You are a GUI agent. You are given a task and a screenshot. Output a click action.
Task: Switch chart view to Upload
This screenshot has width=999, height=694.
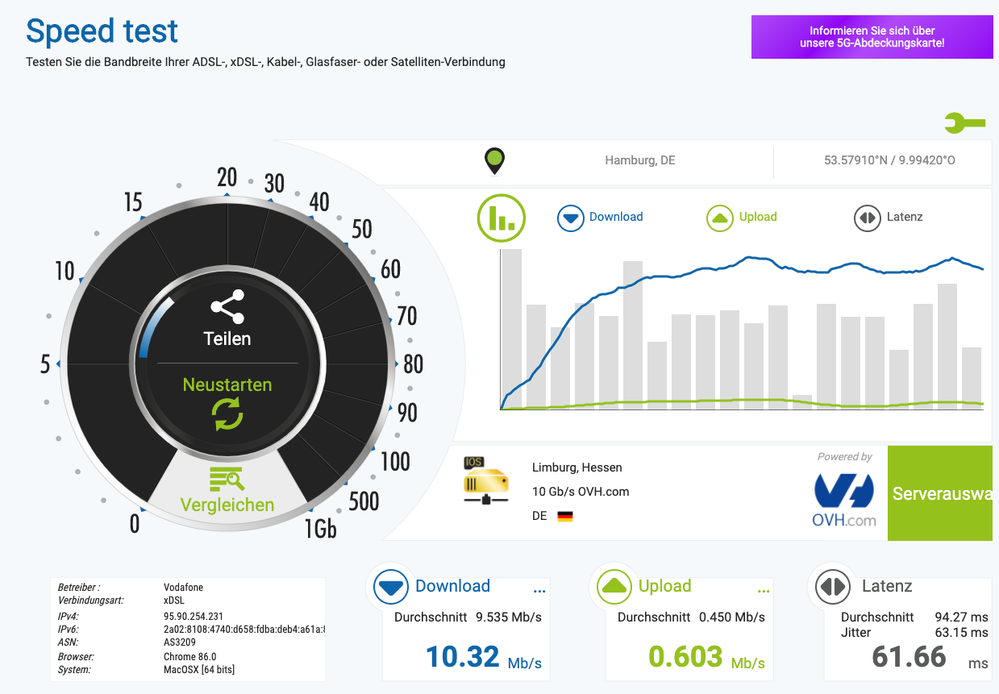coord(756,217)
